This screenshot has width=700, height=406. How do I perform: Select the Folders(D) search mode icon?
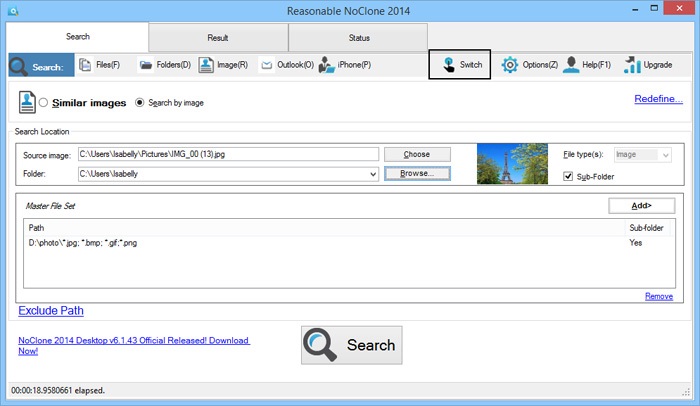[146, 65]
